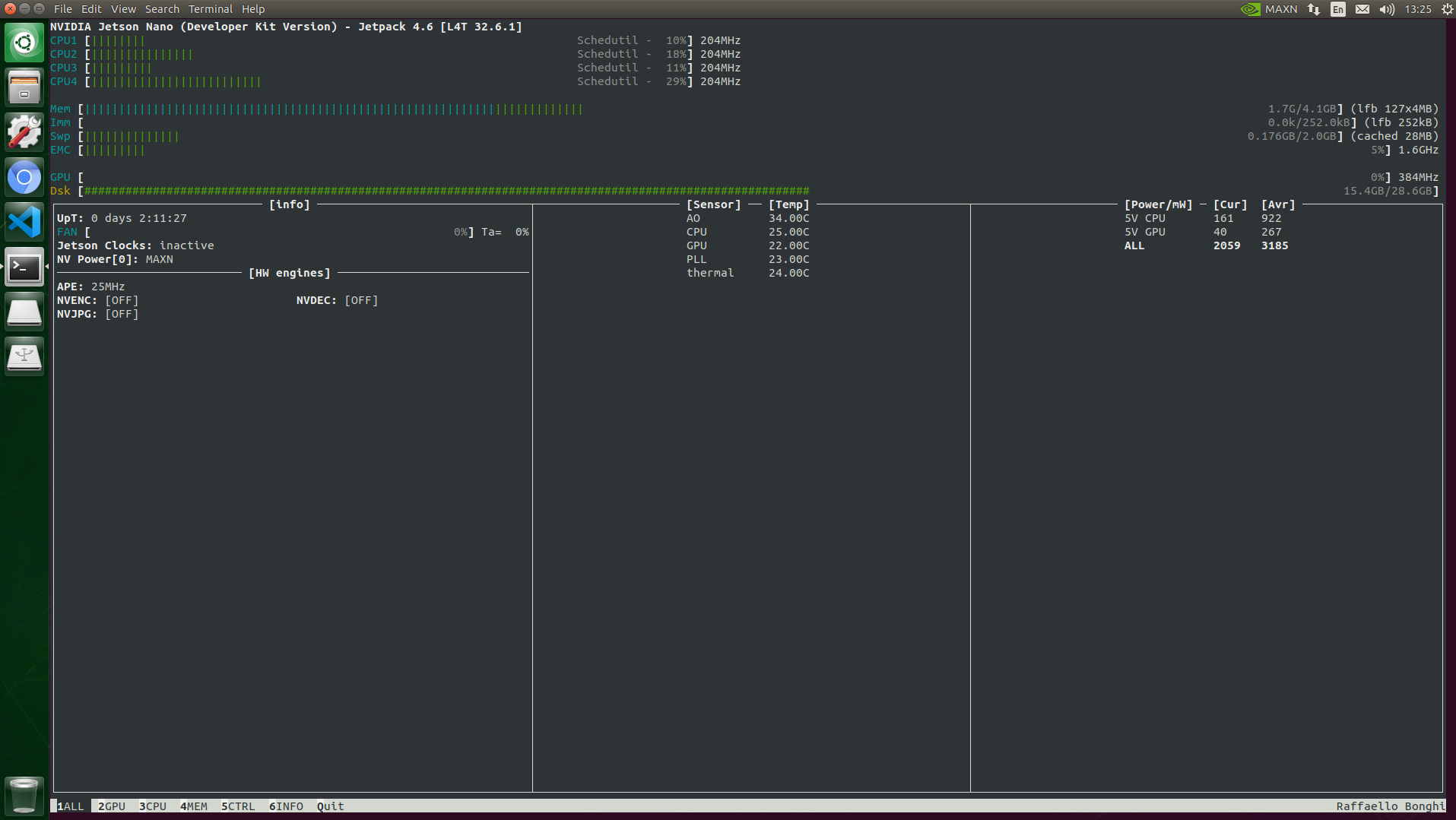The height and width of the screenshot is (820, 1456).
Task: Close the terminal window
Action: point(10,9)
